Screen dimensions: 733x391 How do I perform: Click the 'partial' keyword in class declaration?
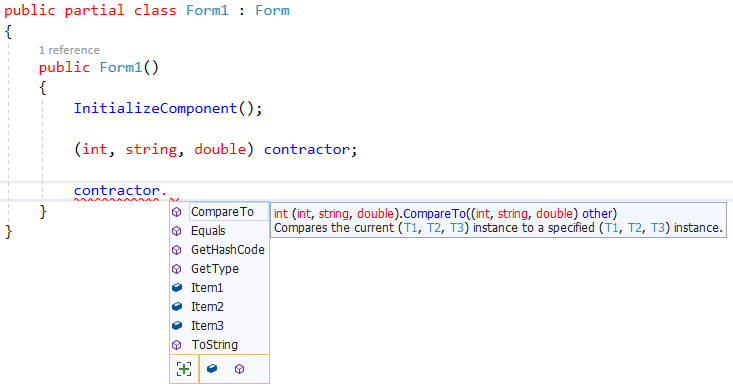pyautogui.click(x=94, y=10)
